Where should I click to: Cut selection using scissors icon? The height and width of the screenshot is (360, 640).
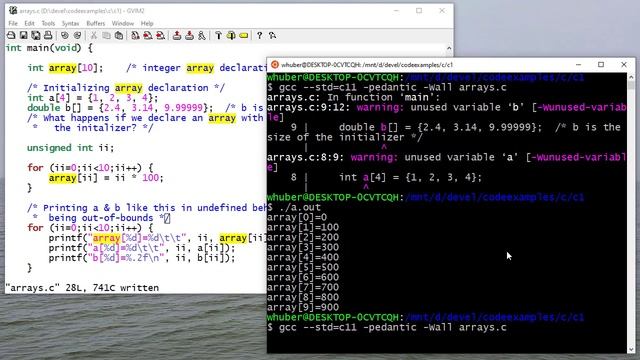(93, 36)
